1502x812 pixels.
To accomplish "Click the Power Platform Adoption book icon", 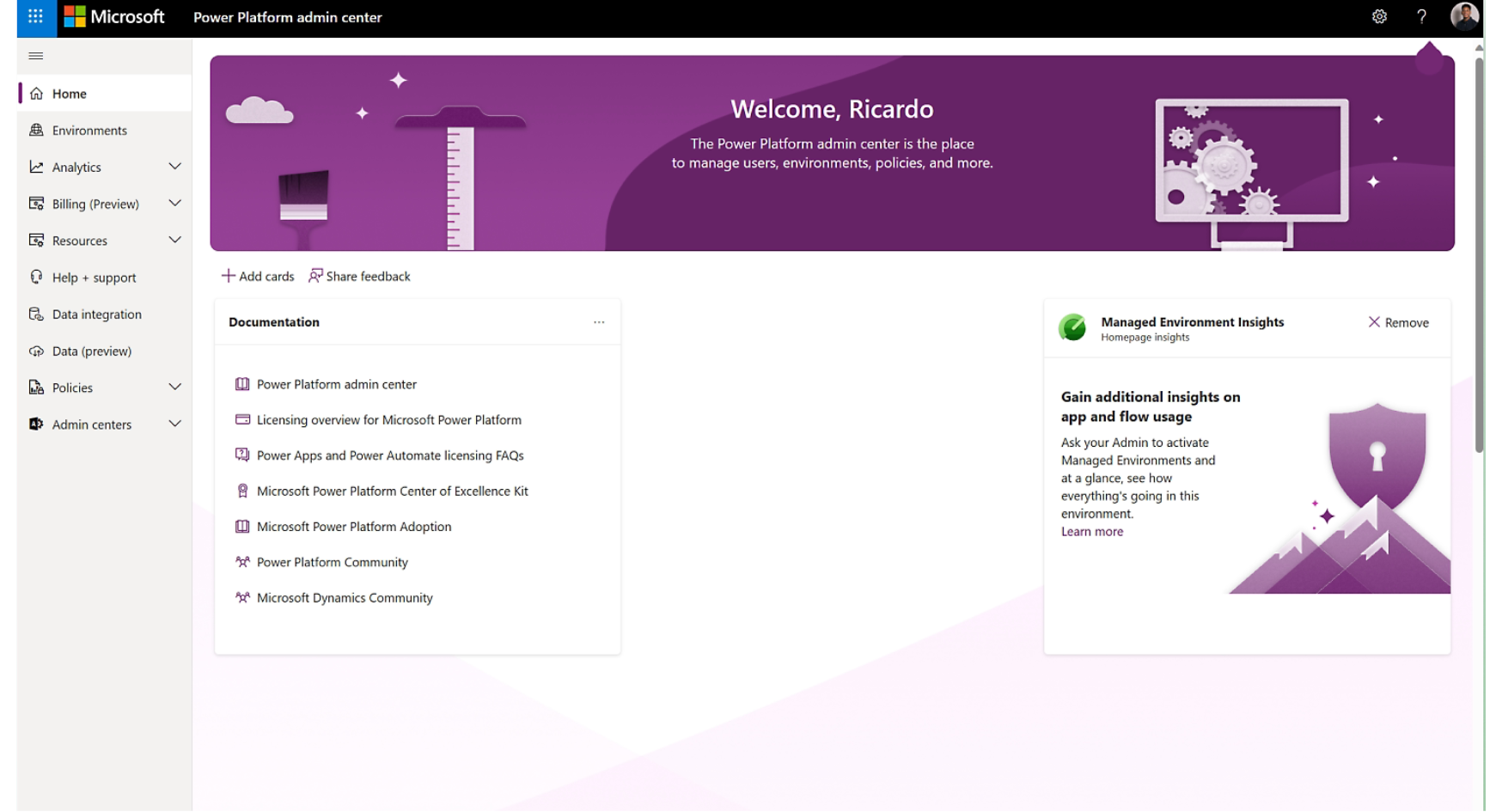I will pyautogui.click(x=242, y=526).
